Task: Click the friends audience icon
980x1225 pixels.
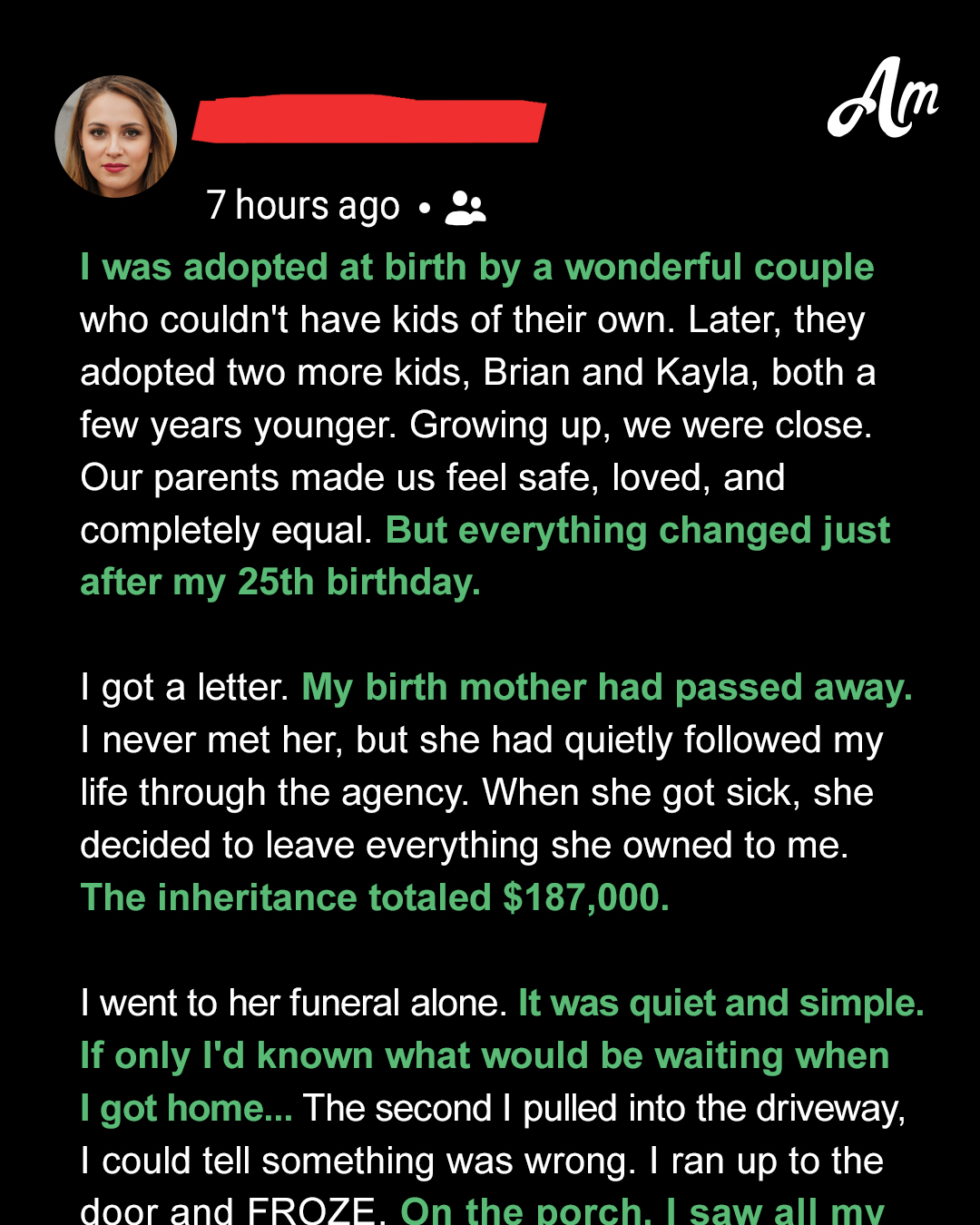Action: click(x=465, y=208)
